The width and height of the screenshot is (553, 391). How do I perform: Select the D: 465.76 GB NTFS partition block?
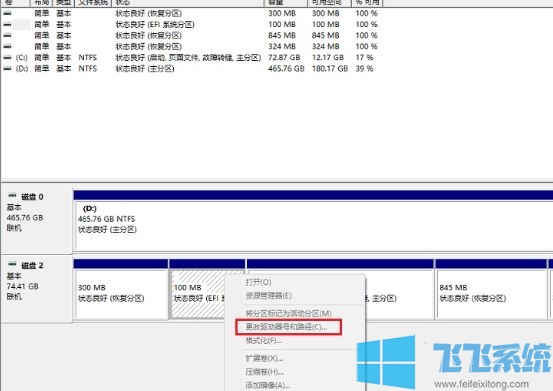[x=314, y=226]
